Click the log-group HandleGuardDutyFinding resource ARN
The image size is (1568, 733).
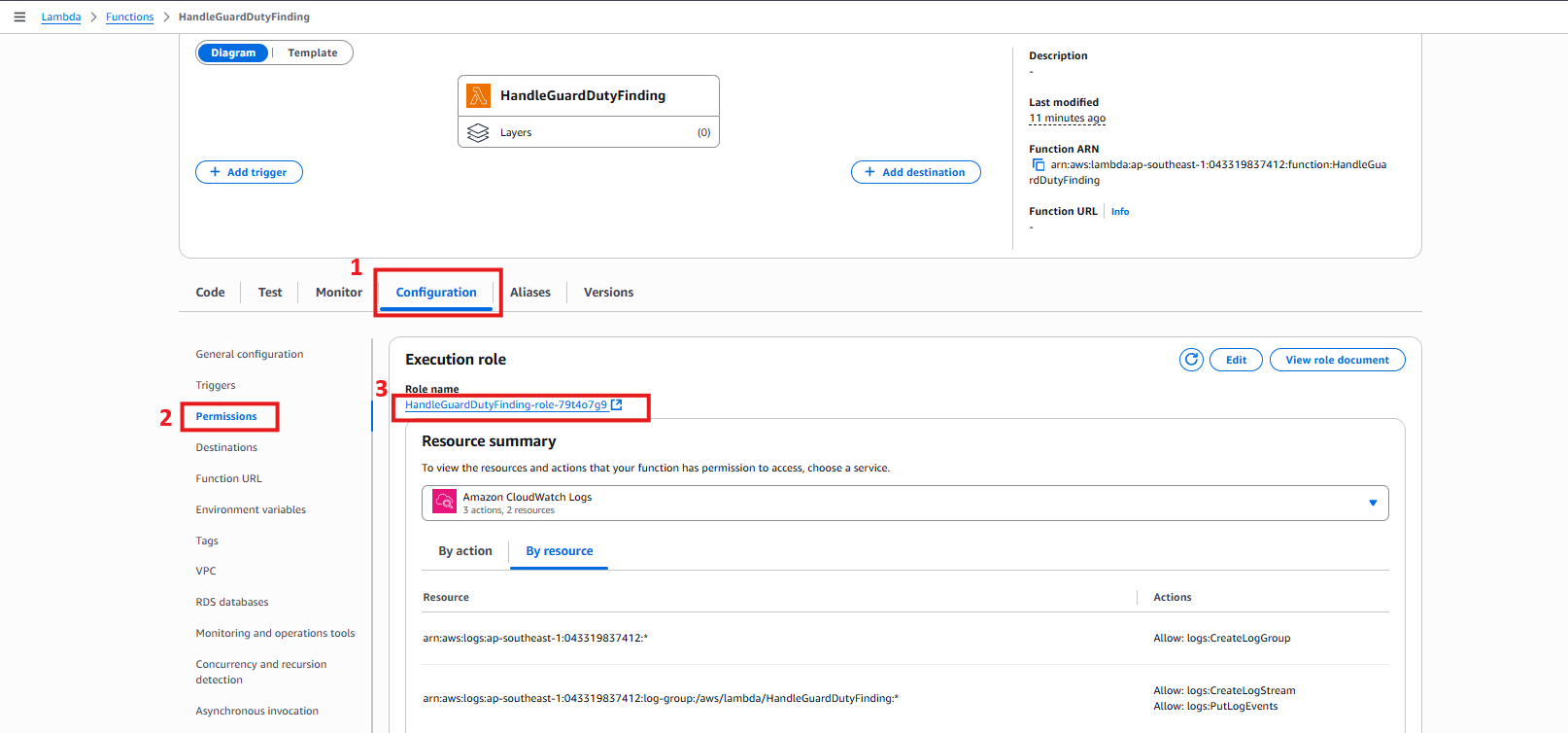pos(661,698)
